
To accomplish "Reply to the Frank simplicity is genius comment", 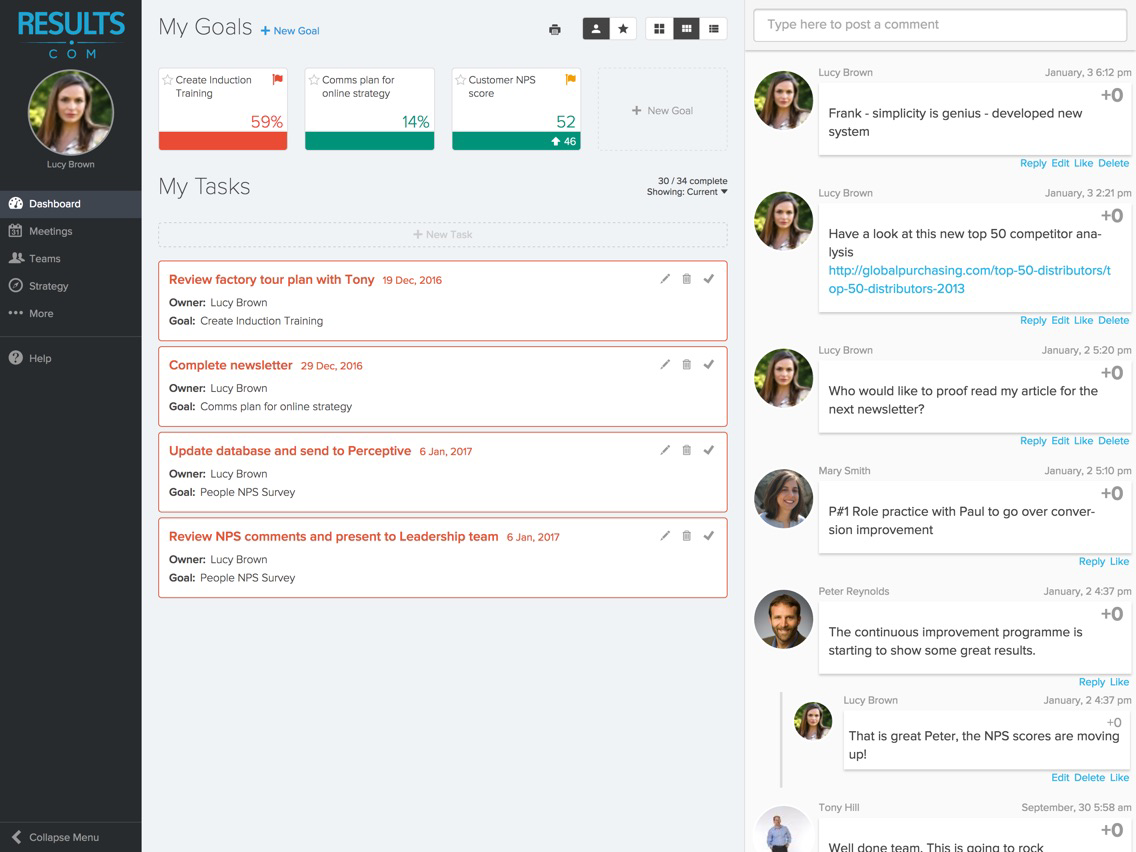I will (1032, 163).
